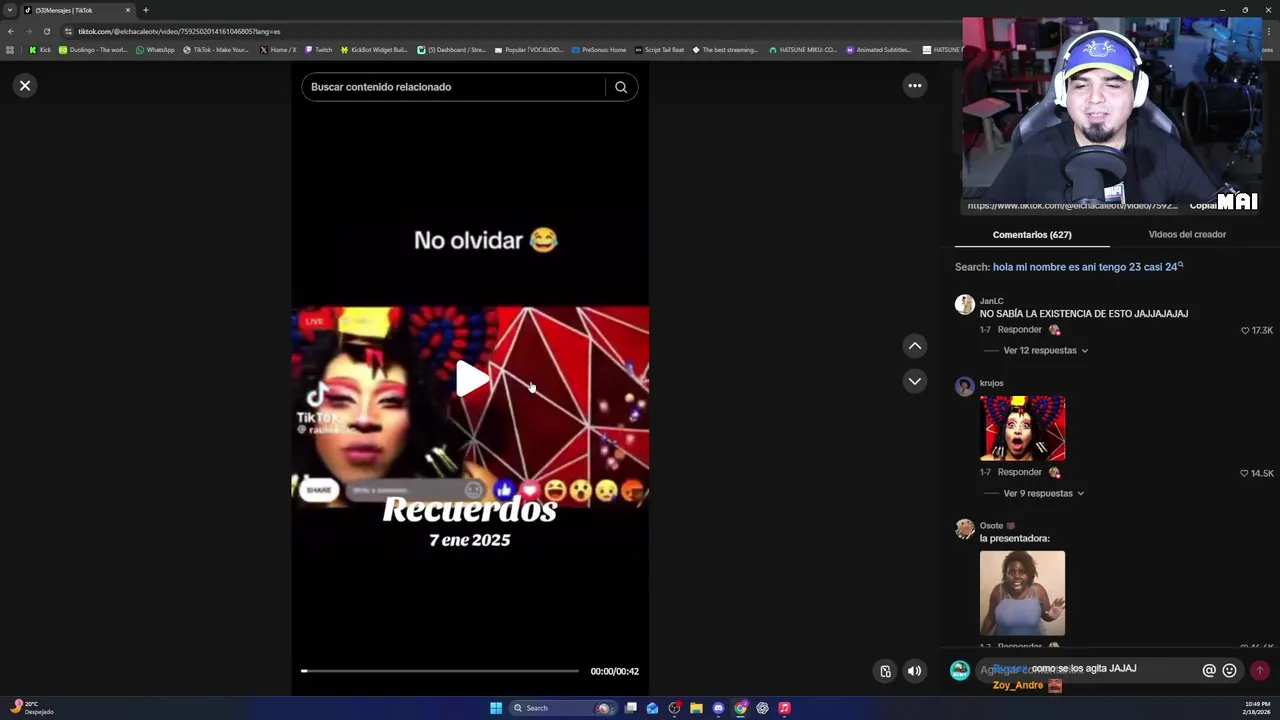Click the mention @ icon in comment box

pyautogui.click(x=1208, y=671)
